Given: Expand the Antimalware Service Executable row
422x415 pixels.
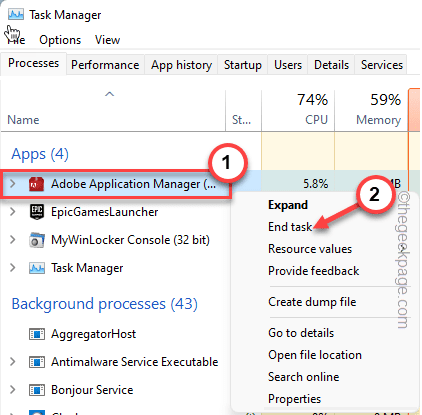Looking at the screenshot, I should pyautogui.click(x=13, y=362).
